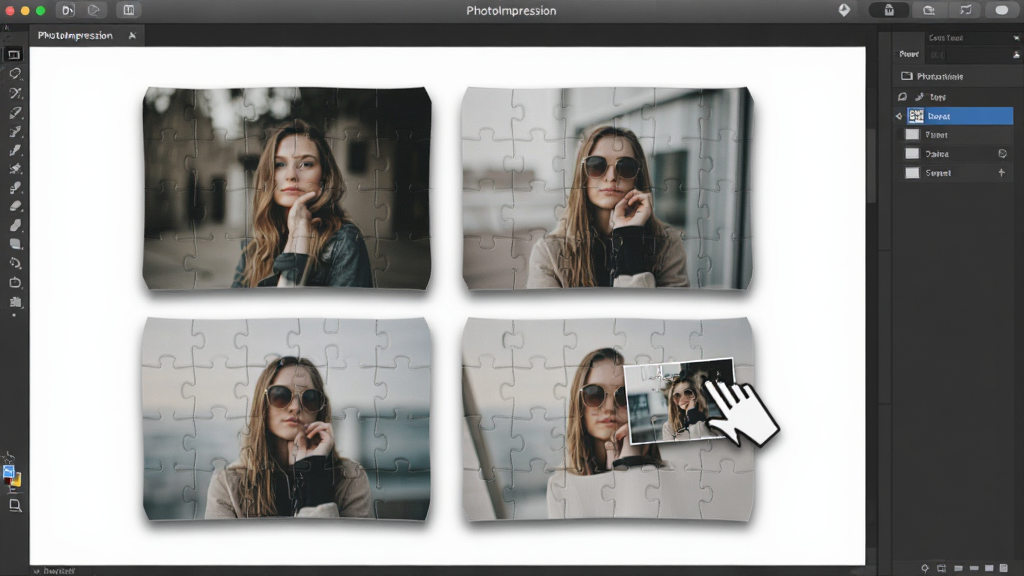Click the zoom tool at toolbar bottom
The height and width of the screenshot is (576, 1024).
(x=15, y=505)
